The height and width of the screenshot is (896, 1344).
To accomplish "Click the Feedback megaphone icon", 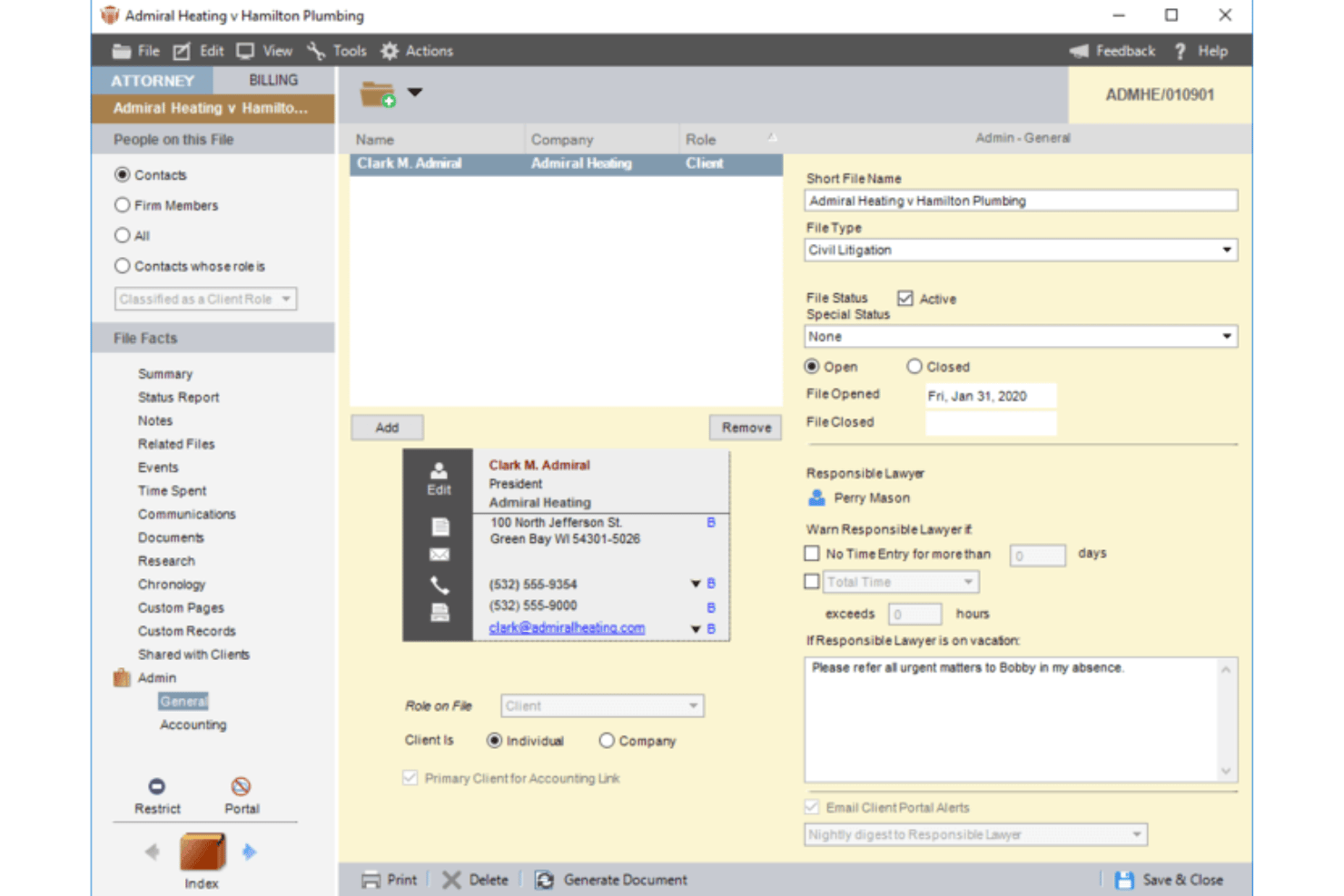I will (1079, 51).
